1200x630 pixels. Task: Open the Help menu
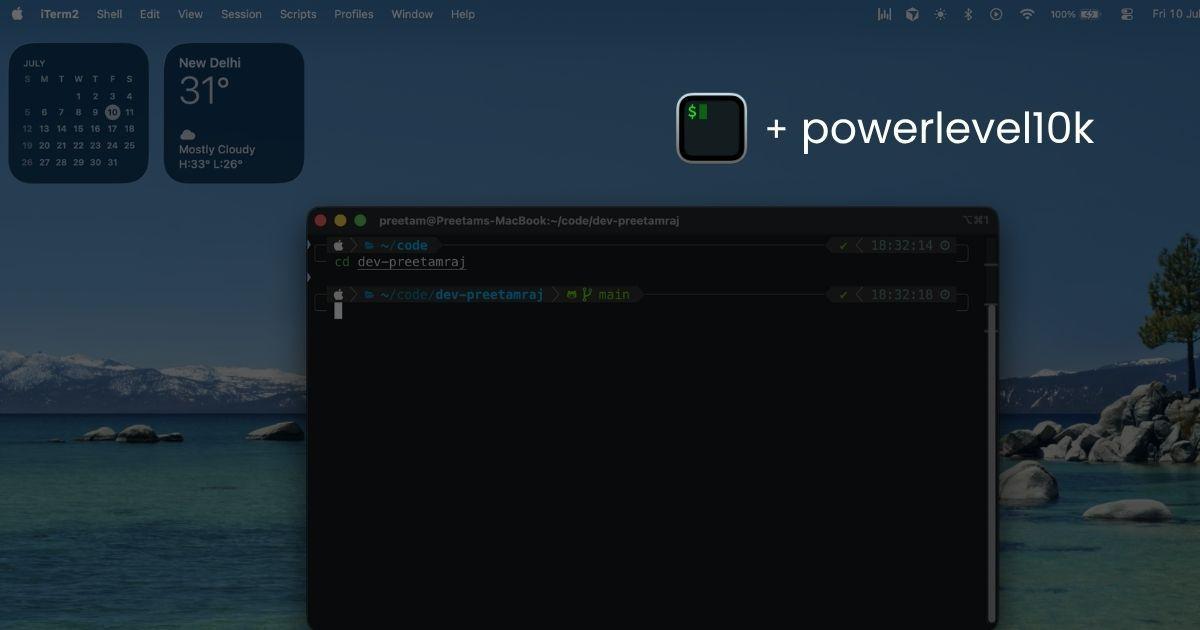(463, 14)
